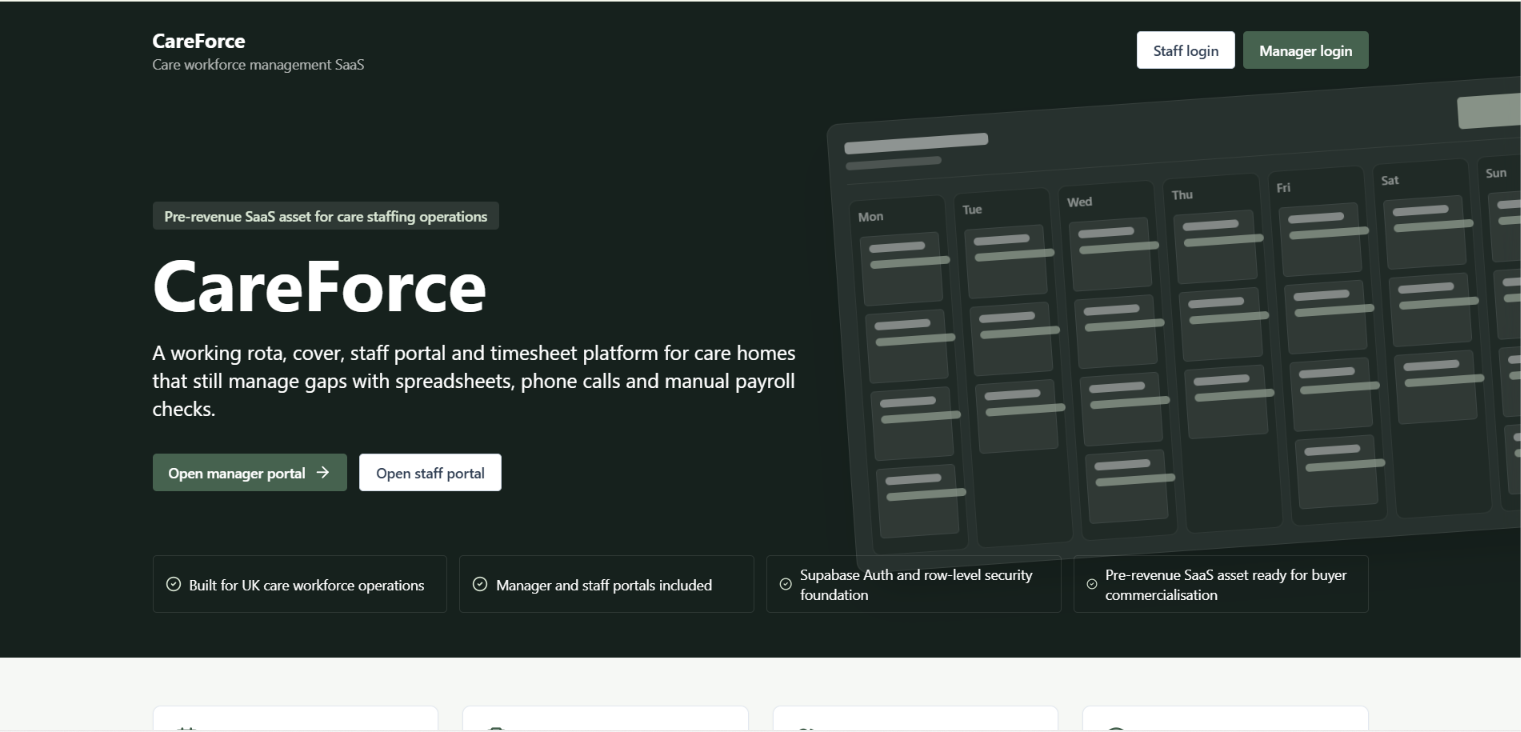This screenshot has height=732, width=1521.
Task: Click the 'Sun' column label in the rota preview
Action: point(1496,173)
